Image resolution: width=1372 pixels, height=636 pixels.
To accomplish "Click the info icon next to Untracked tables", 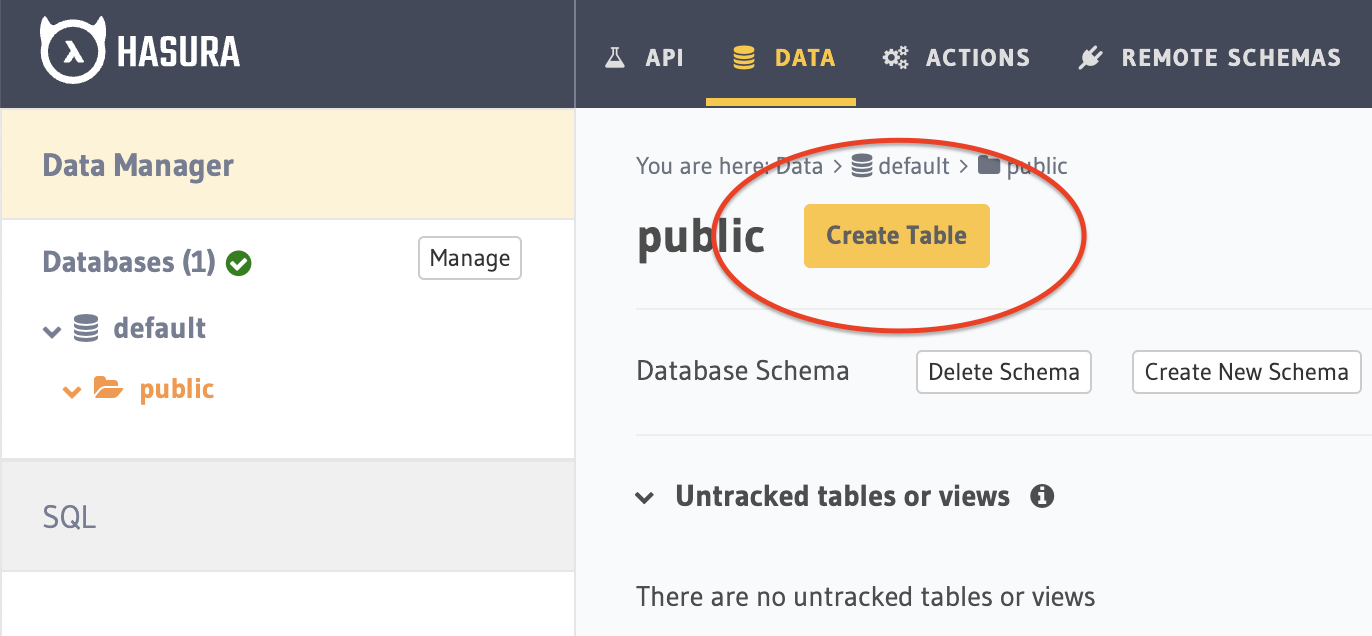I will (1042, 496).
